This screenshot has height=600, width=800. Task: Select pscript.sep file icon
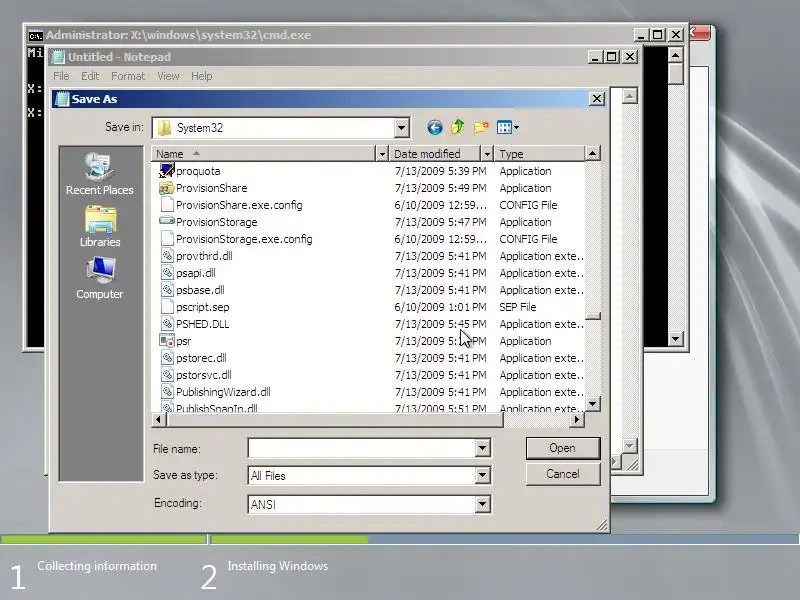(x=167, y=306)
